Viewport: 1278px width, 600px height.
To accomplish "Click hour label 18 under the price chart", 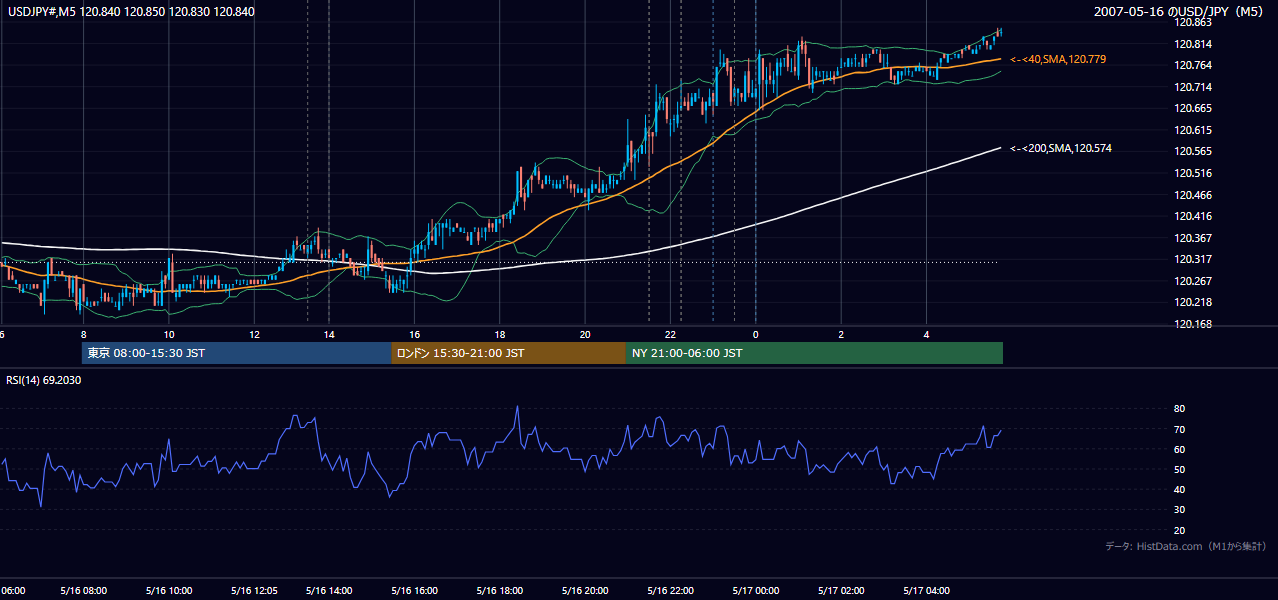I will click(499, 334).
